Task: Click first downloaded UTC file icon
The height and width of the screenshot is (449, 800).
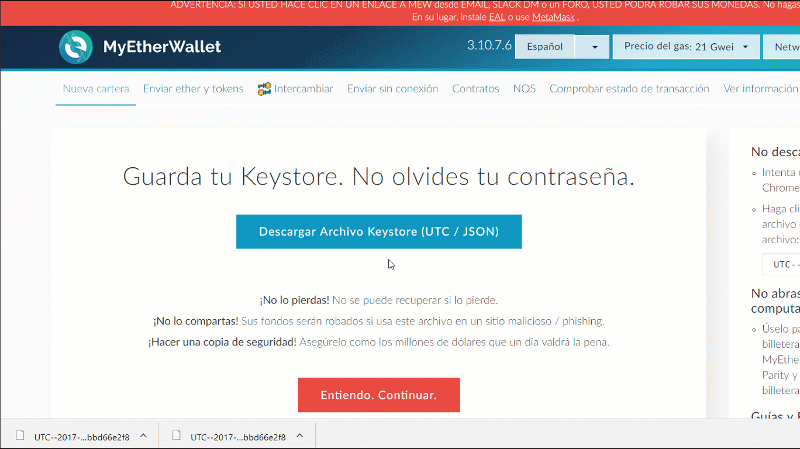Action: click(x=20, y=436)
